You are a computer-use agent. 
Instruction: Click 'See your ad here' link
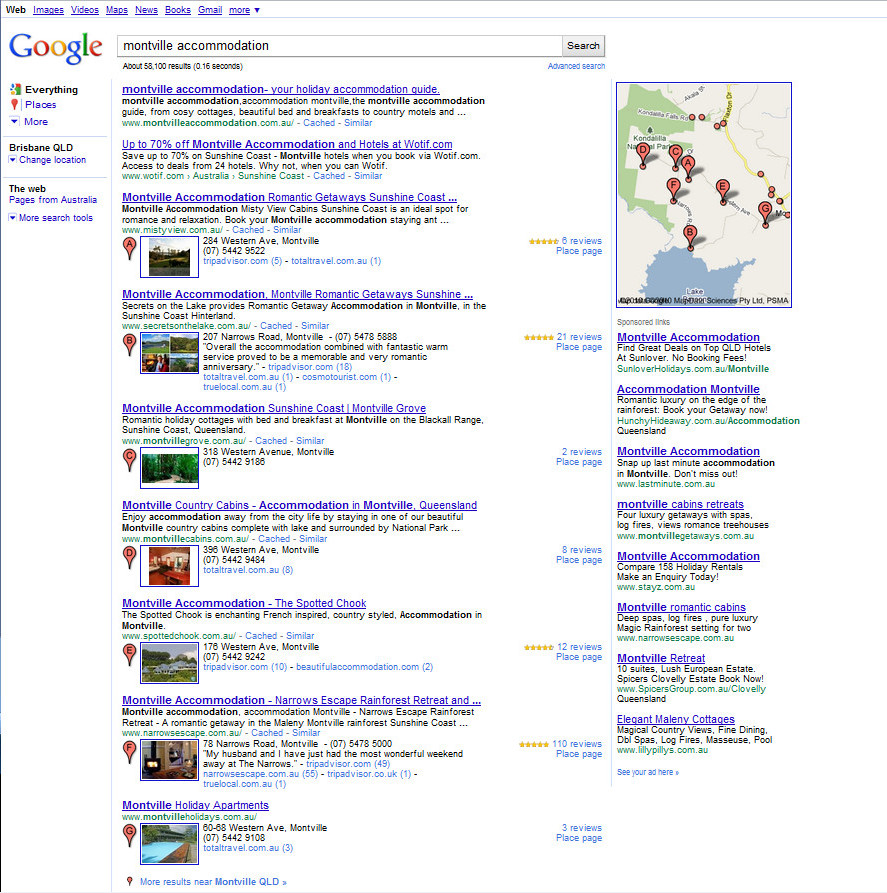pos(648,772)
